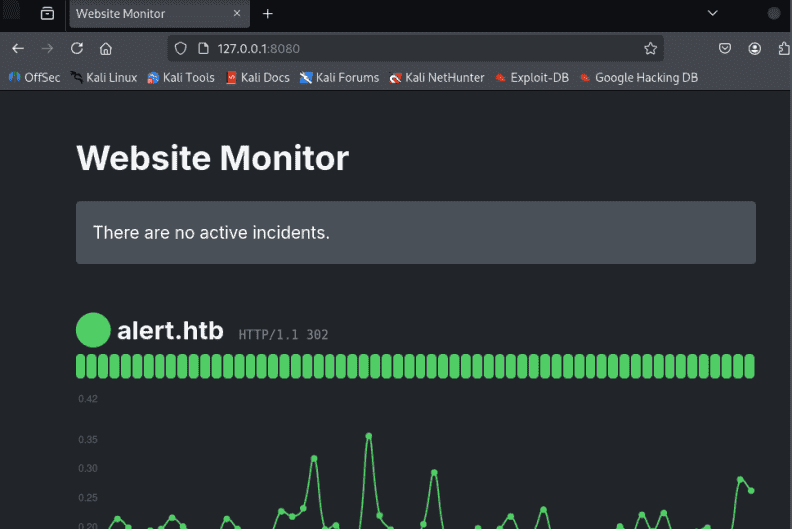Expand the list all tabs chevron
This screenshot has height=529, width=792.
click(713, 13)
